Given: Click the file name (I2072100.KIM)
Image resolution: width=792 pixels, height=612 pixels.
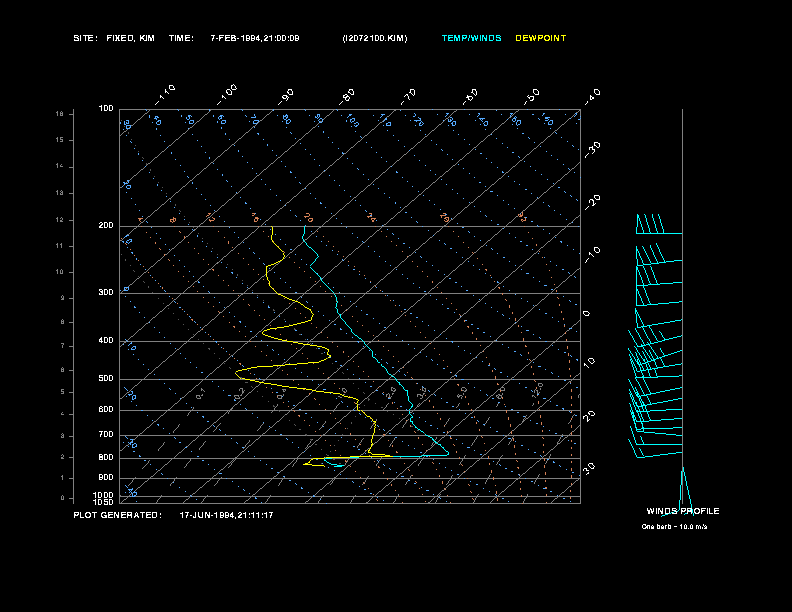Looking at the screenshot, I should point(374,38).
